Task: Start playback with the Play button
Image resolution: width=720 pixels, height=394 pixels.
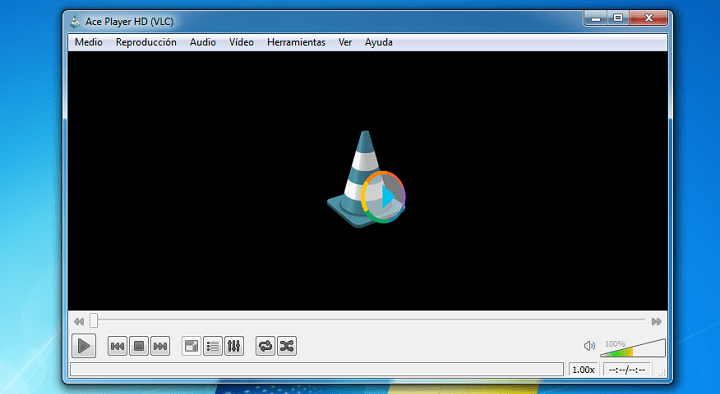Action: coord(84,346)
